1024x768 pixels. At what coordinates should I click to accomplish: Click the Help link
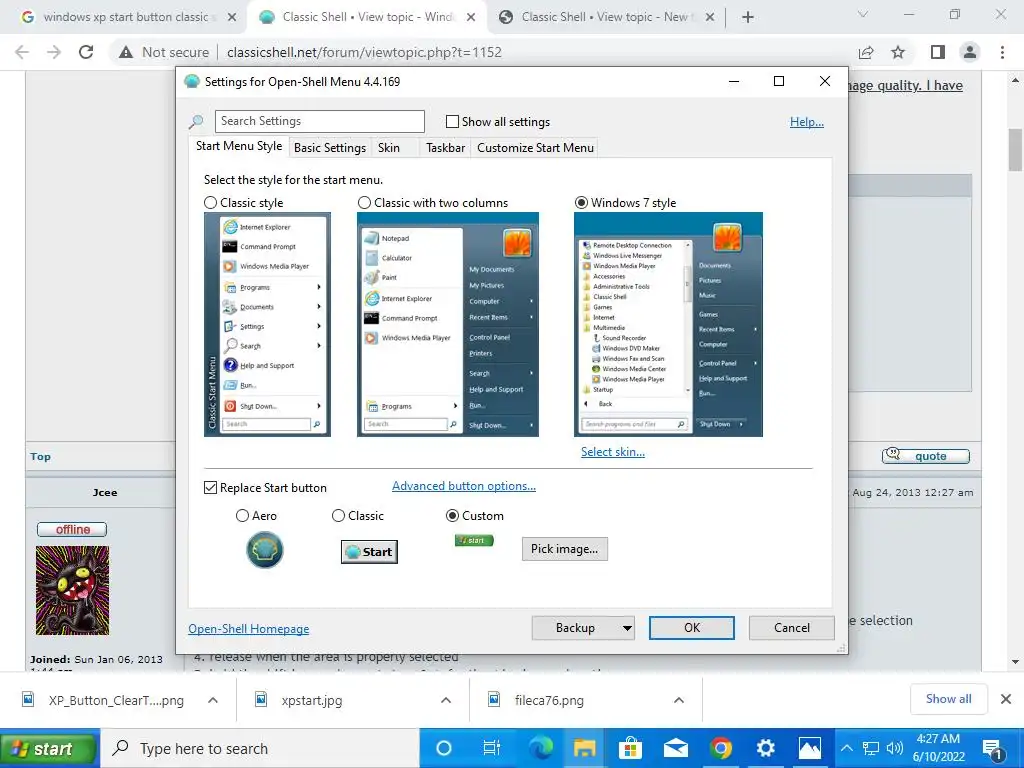[807, 122]
